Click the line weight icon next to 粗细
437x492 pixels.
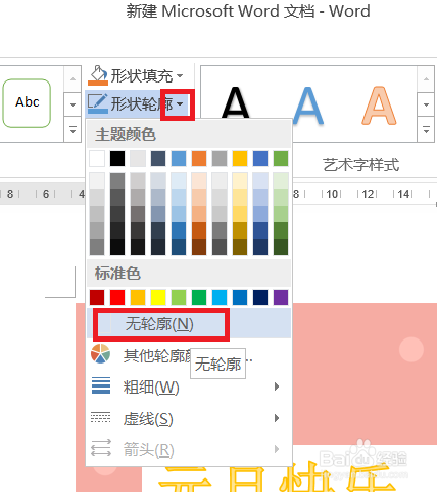[101, 386]
